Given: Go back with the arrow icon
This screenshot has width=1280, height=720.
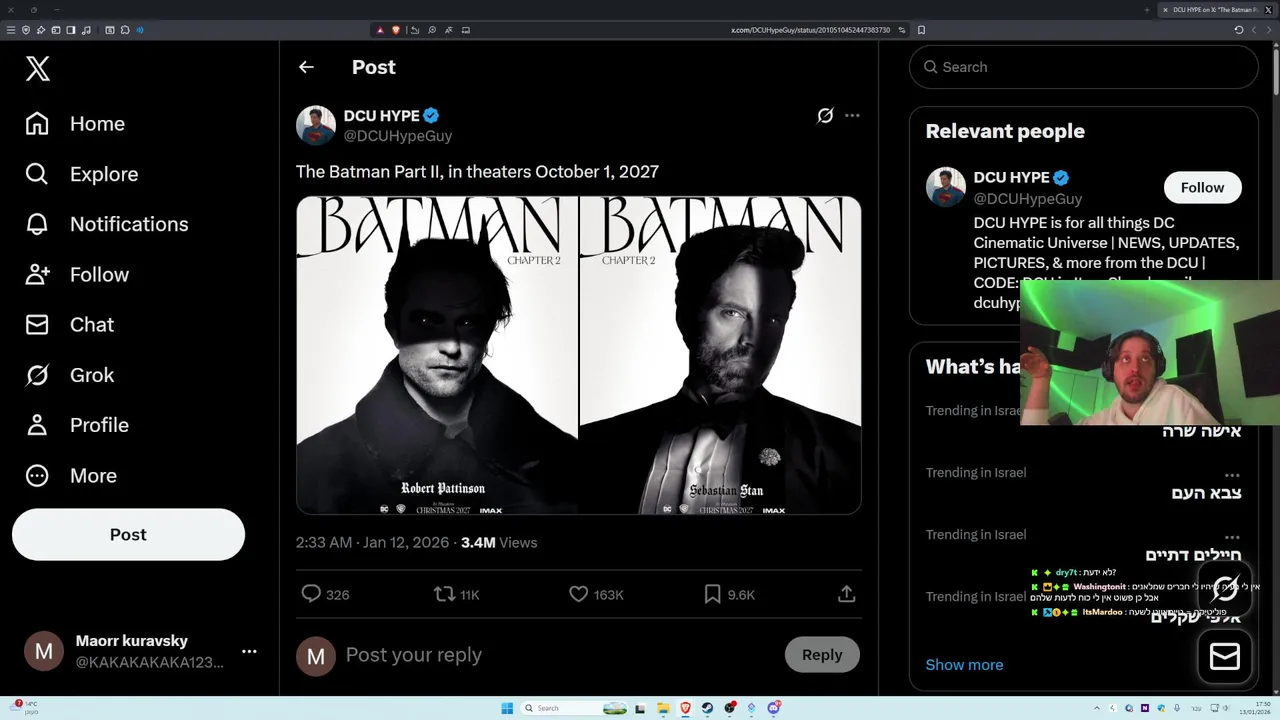Looking at the screenshot, I should (306, 67).
